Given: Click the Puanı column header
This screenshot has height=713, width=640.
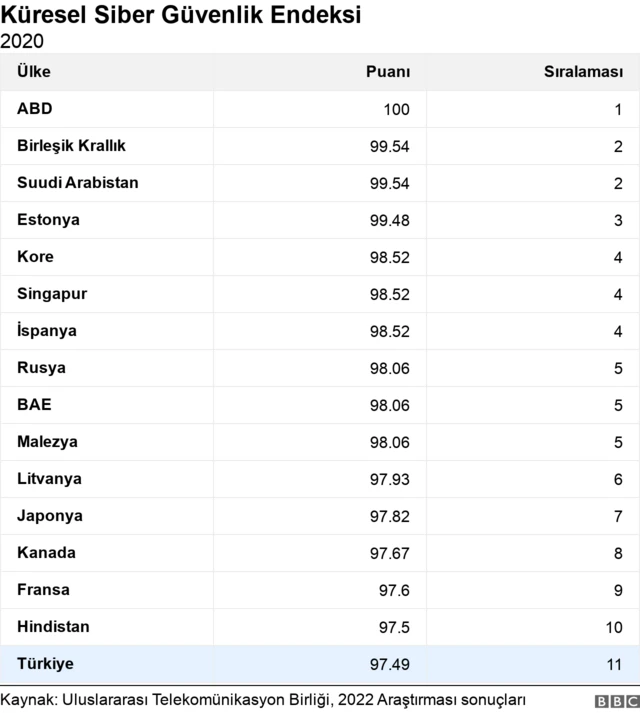Looking at the screenshot, I should [x=388, y=72].
